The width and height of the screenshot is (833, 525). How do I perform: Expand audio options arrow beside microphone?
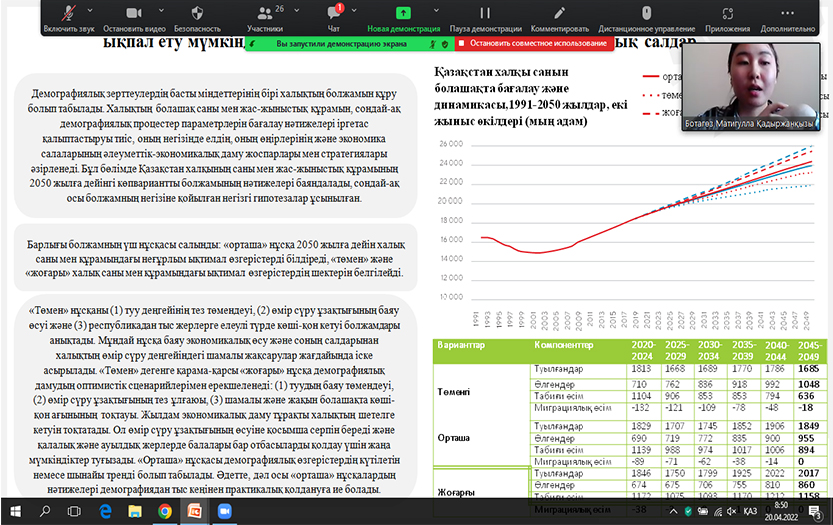click(90, 8)
